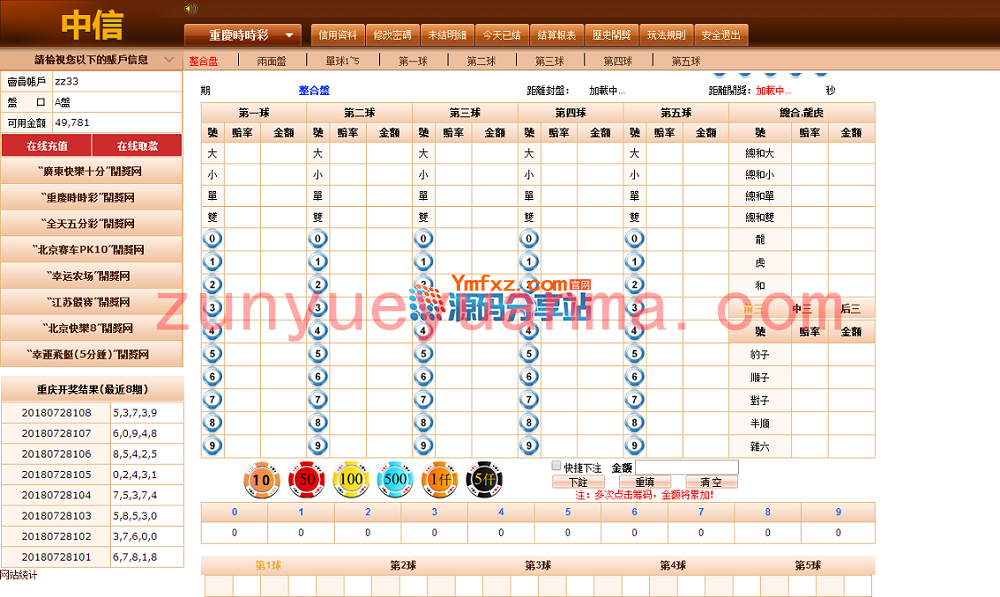This screenshot has height=597, width=1000.
Task: Open the 未結明細 menu
Action: coord(447,35)
